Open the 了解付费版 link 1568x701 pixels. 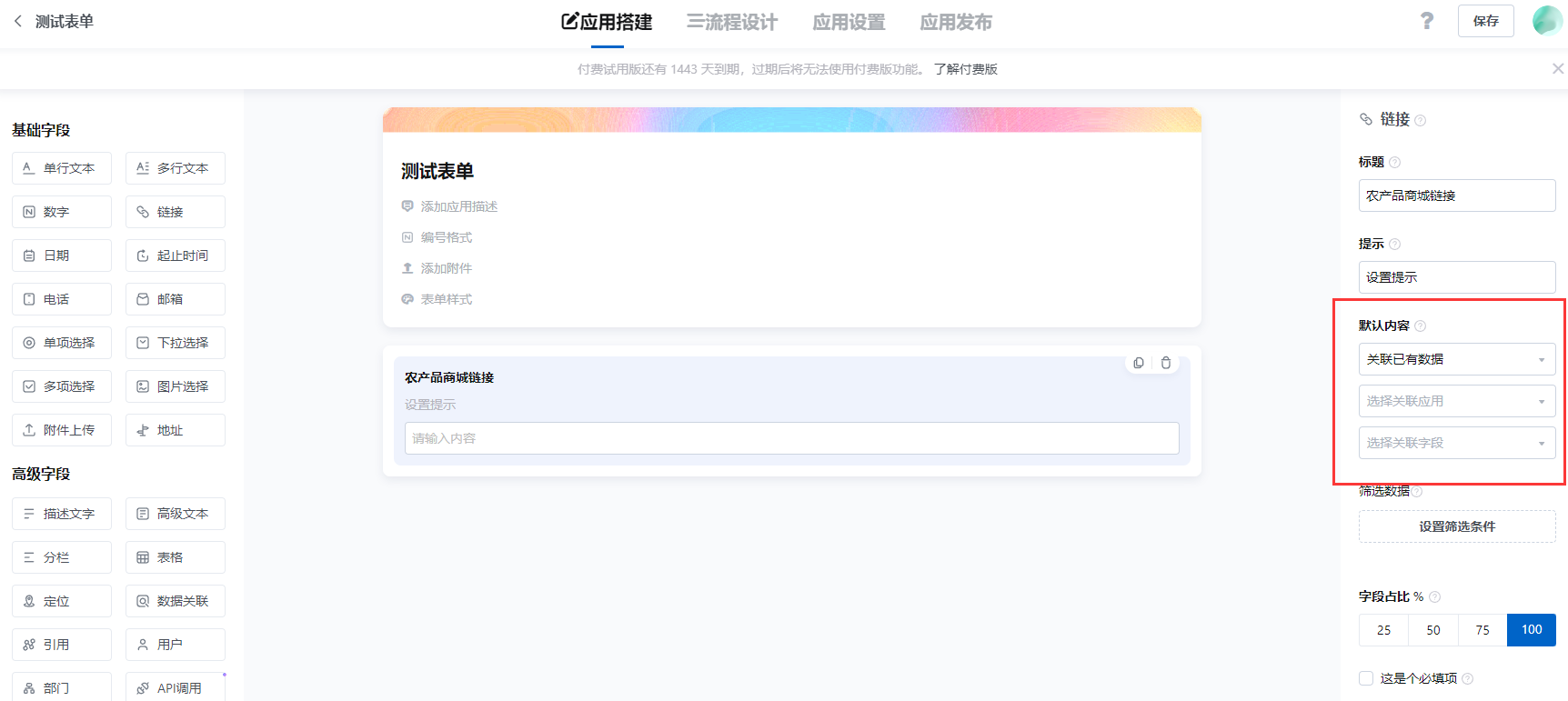tap(966, 69)
